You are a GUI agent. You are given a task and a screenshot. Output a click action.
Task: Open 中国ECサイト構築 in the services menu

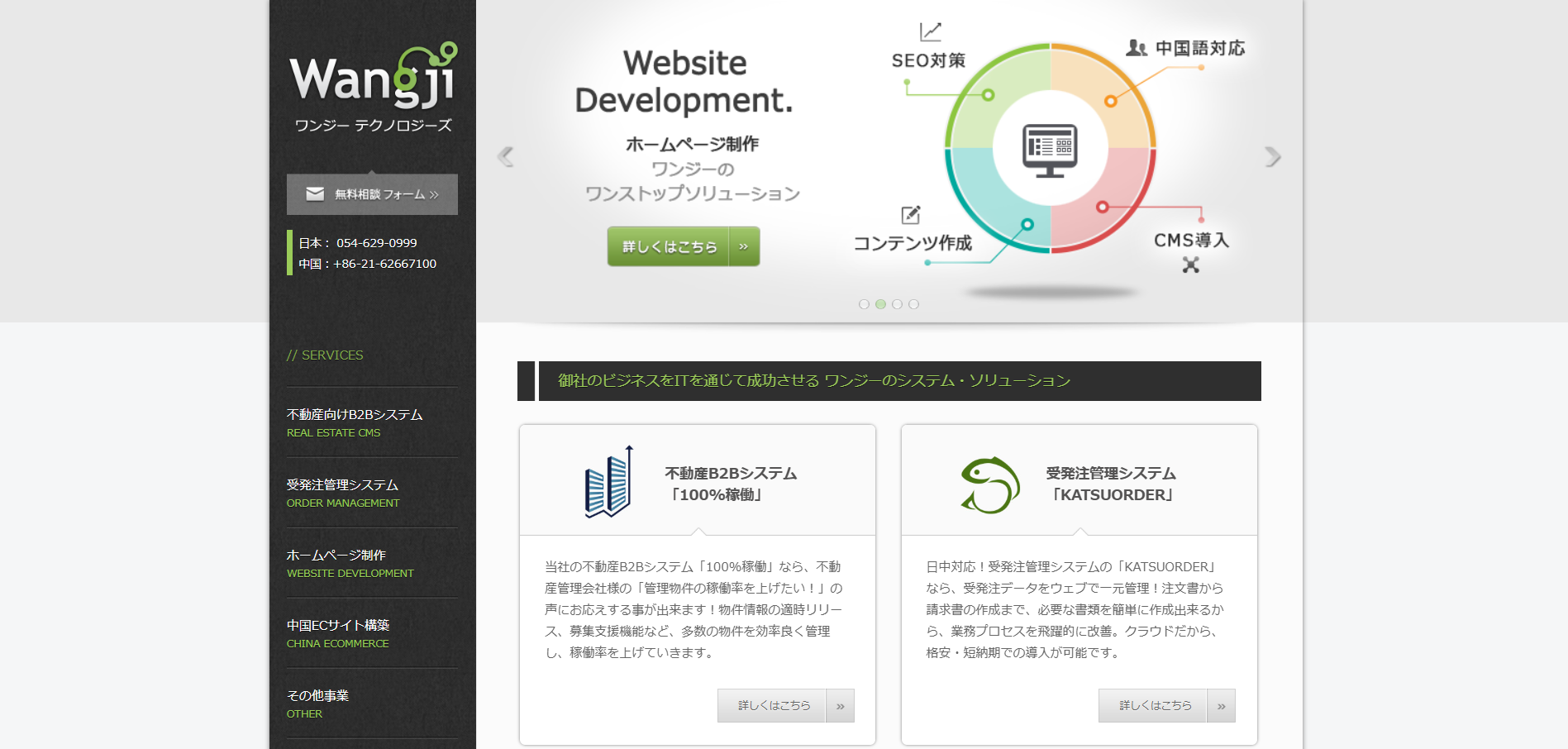(x=338, y=626)
